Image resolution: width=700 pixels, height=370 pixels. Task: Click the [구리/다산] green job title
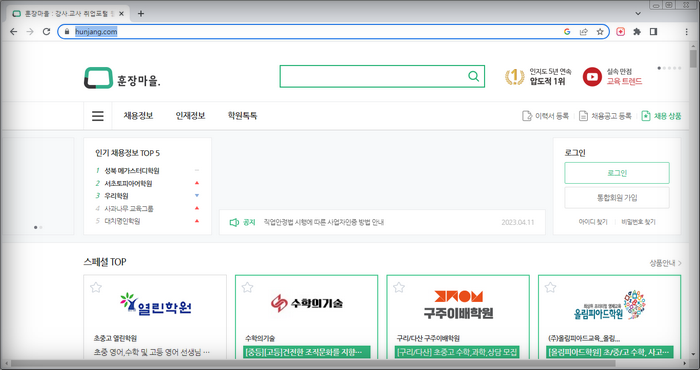(458, 352)
